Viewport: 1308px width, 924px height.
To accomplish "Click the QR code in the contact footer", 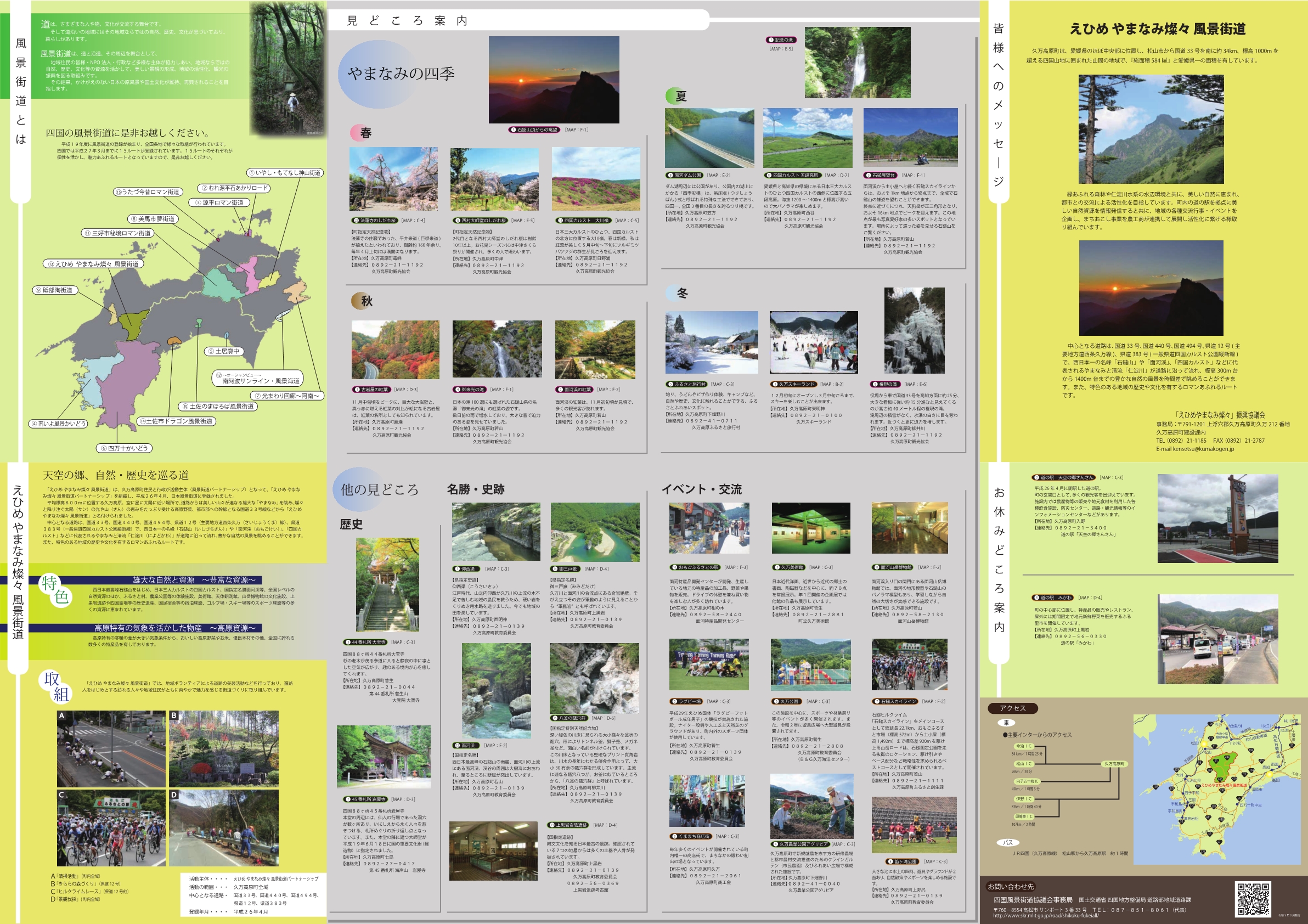I will 1252,898.
